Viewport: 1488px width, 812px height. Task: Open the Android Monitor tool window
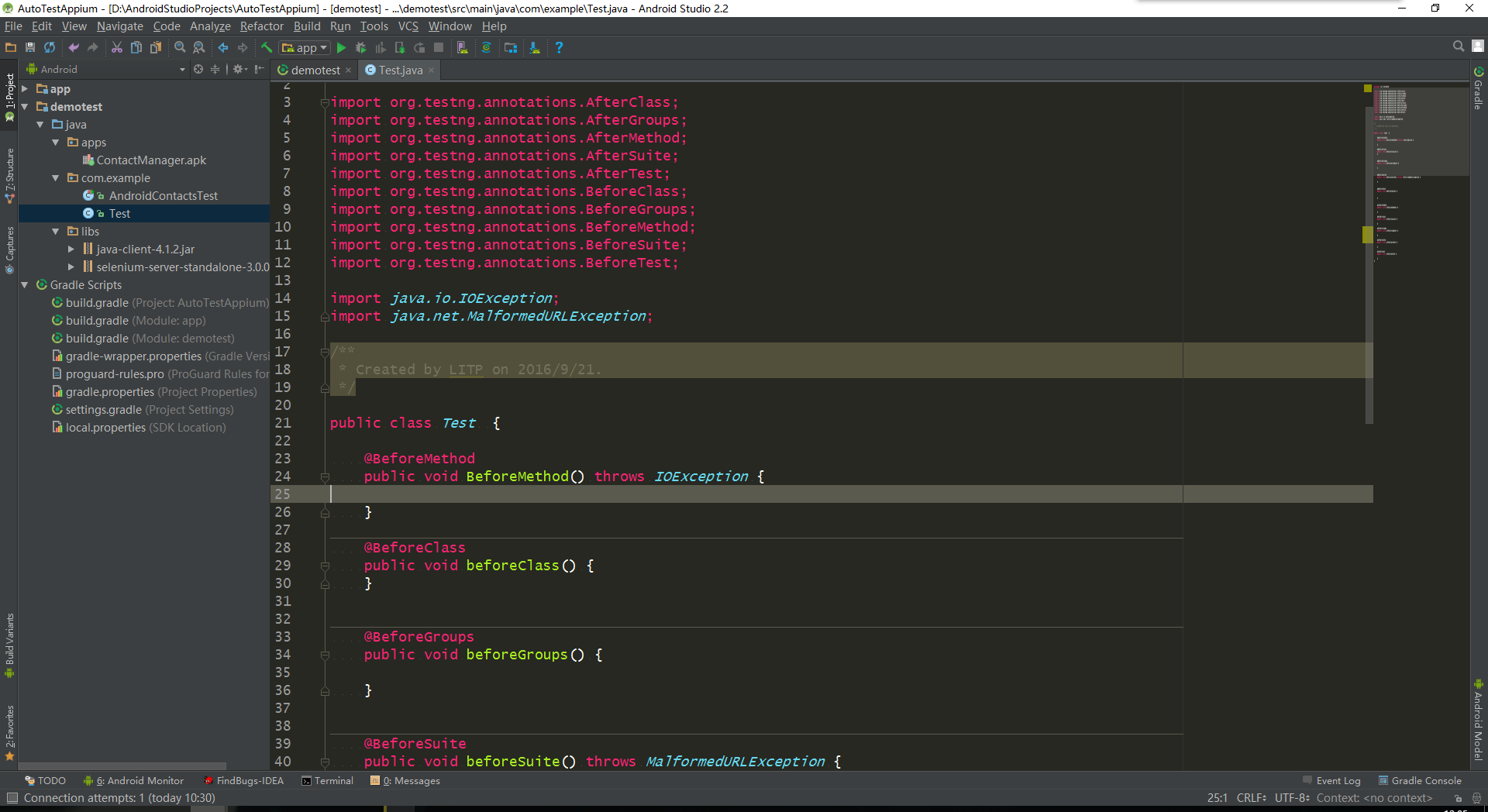(134, 781)
